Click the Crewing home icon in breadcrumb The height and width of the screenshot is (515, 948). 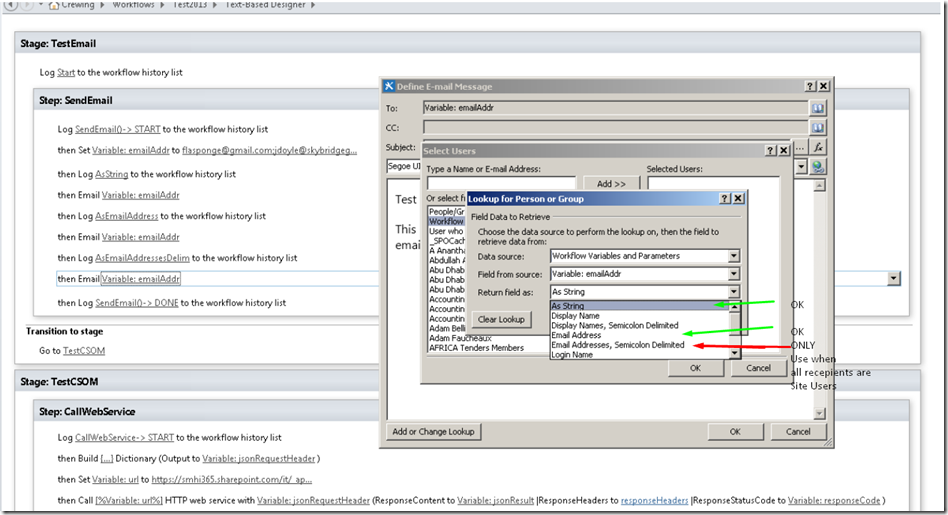tap(53, 5)
